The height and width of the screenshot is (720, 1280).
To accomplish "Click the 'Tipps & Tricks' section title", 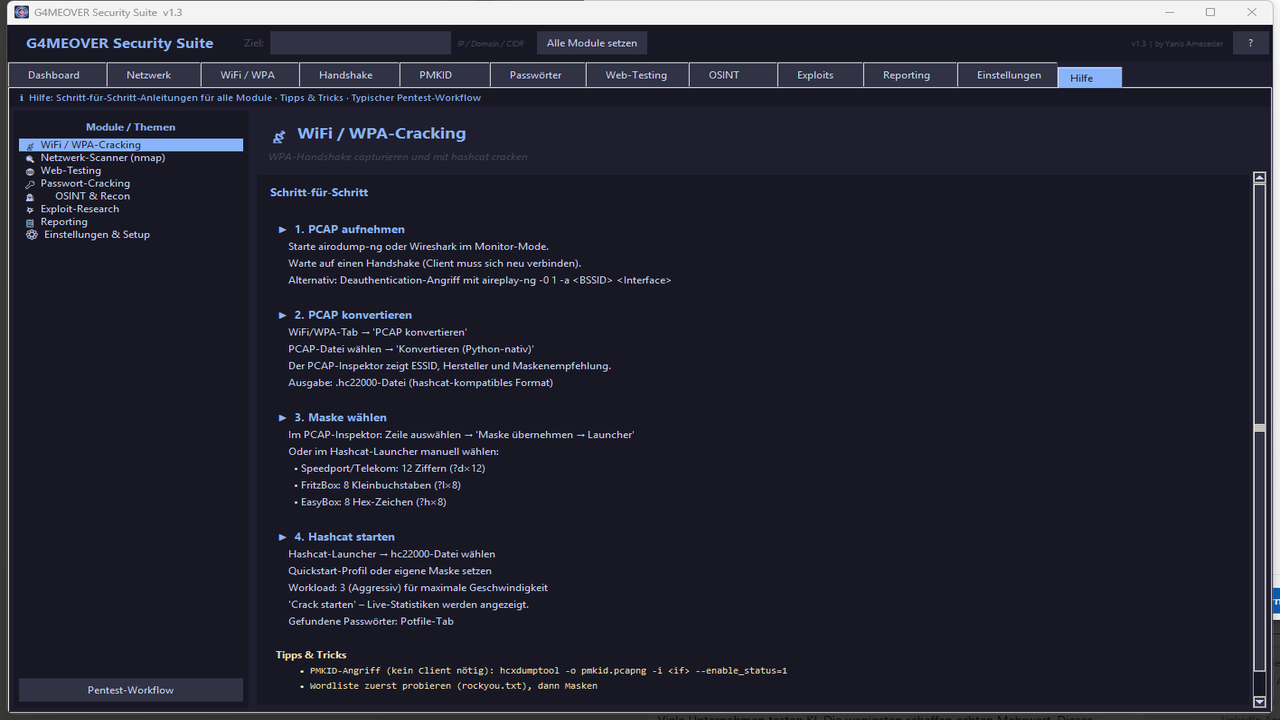I will coord(311,655).
